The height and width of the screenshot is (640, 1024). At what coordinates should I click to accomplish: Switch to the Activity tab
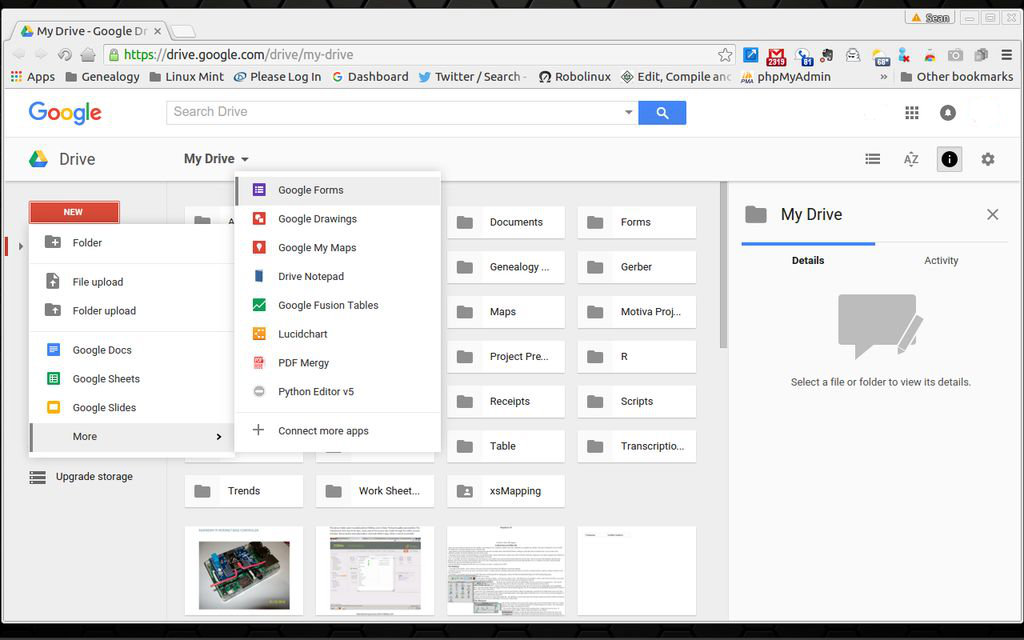[x=941, y=260]
